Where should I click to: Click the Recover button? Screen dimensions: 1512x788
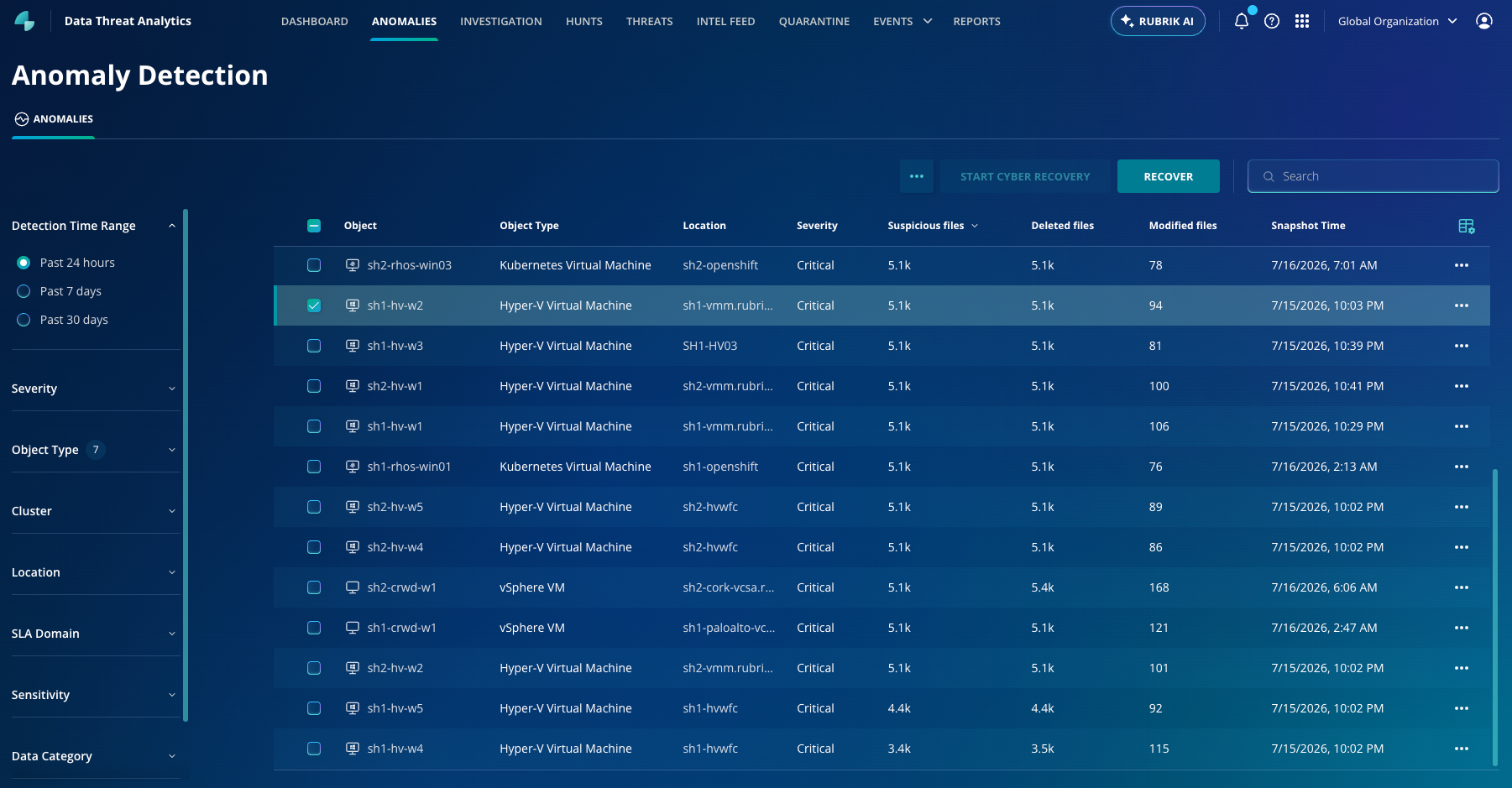[x=1169, y=176]
